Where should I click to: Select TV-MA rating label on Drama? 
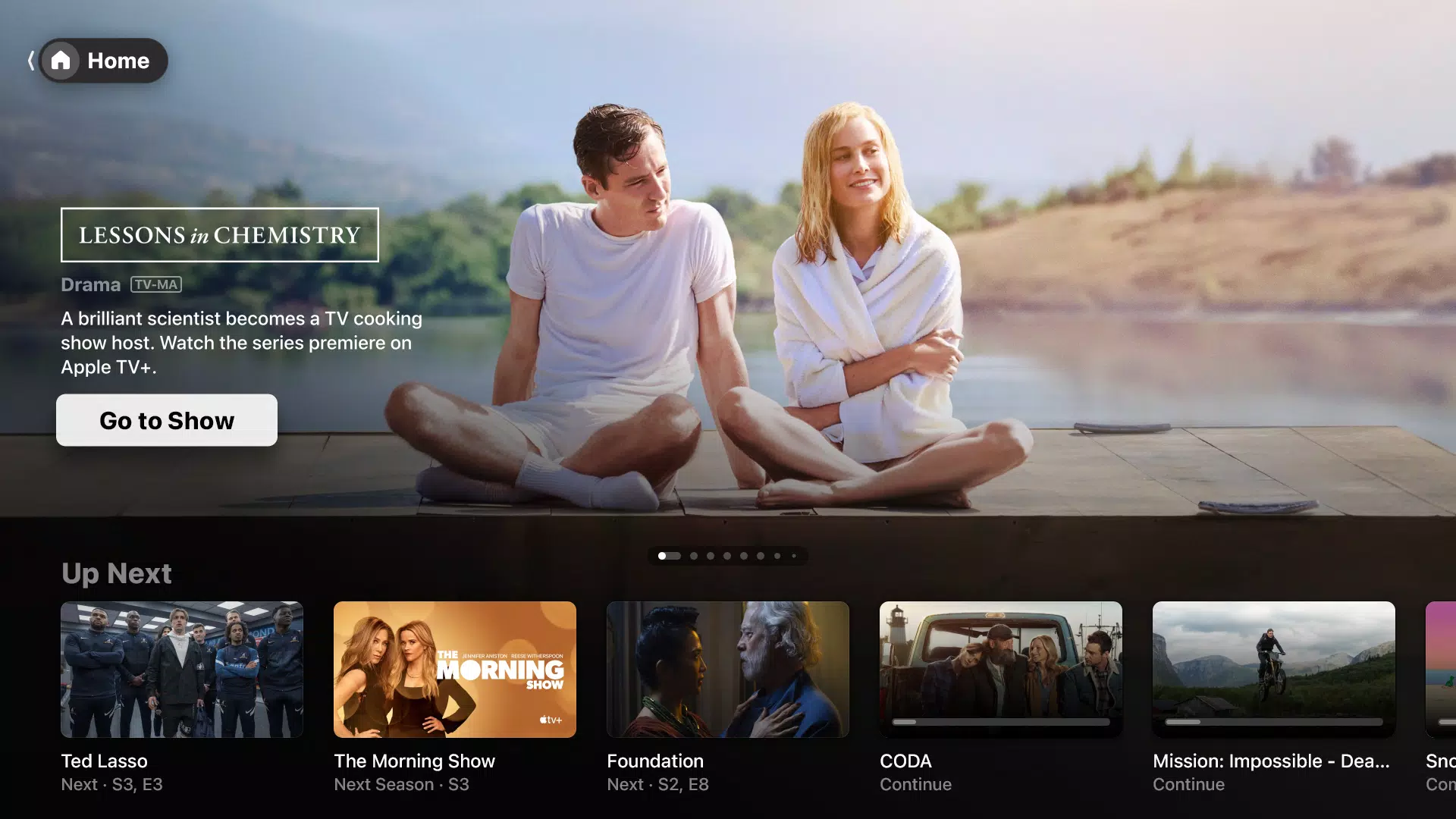pos(155,283)
